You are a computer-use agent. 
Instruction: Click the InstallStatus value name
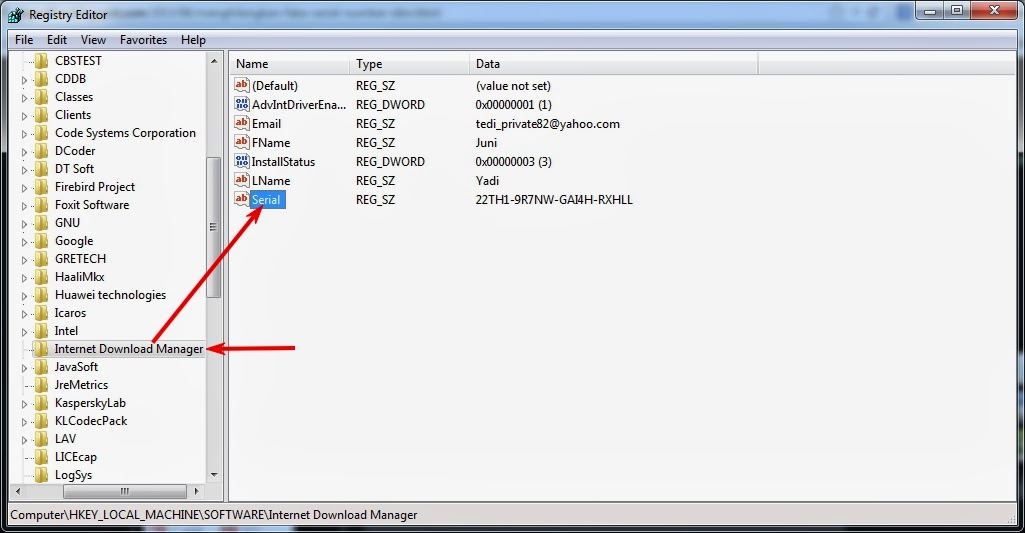[x=283, y=162]
